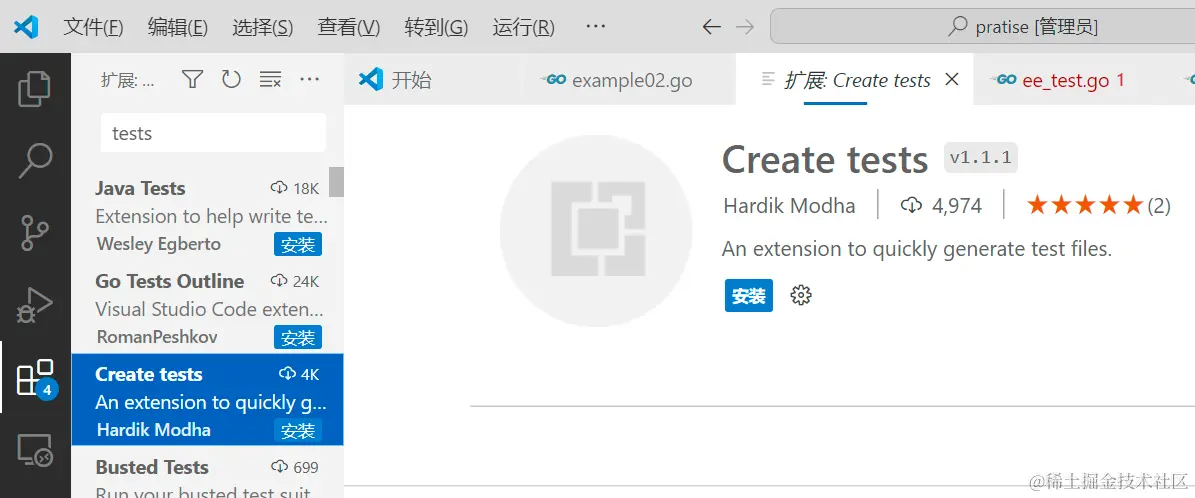Open the Create tests extension settings gear
Screen dimensions: 1195x498
click(801, 296)
